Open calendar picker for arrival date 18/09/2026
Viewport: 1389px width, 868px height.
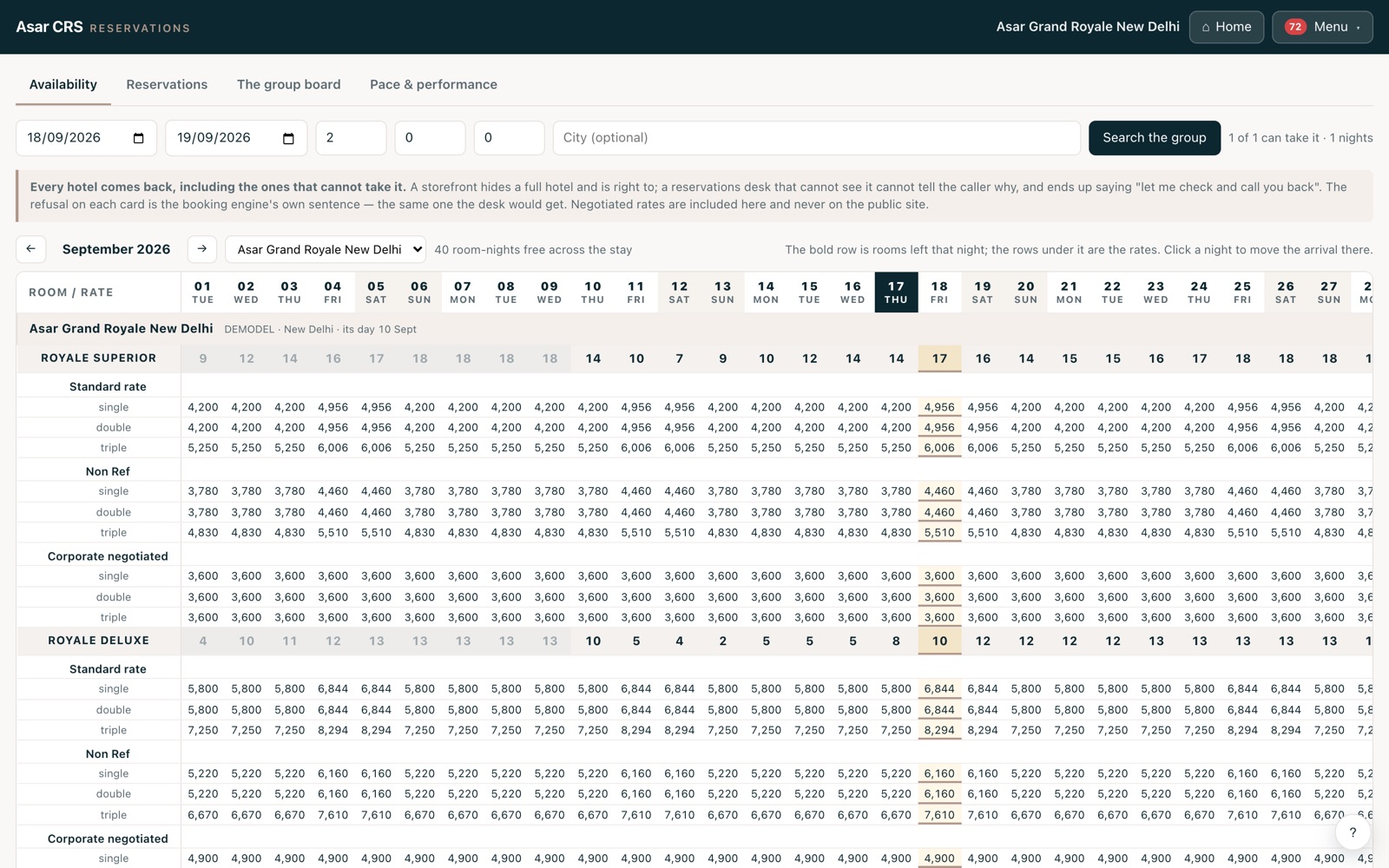(138, 138)
